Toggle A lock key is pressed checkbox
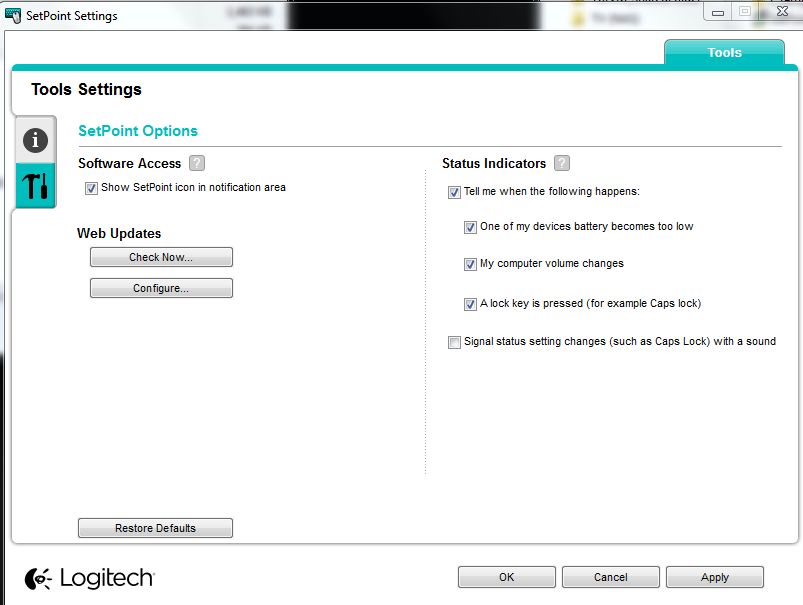Viewport: 803px width, 605px height. 470,304
